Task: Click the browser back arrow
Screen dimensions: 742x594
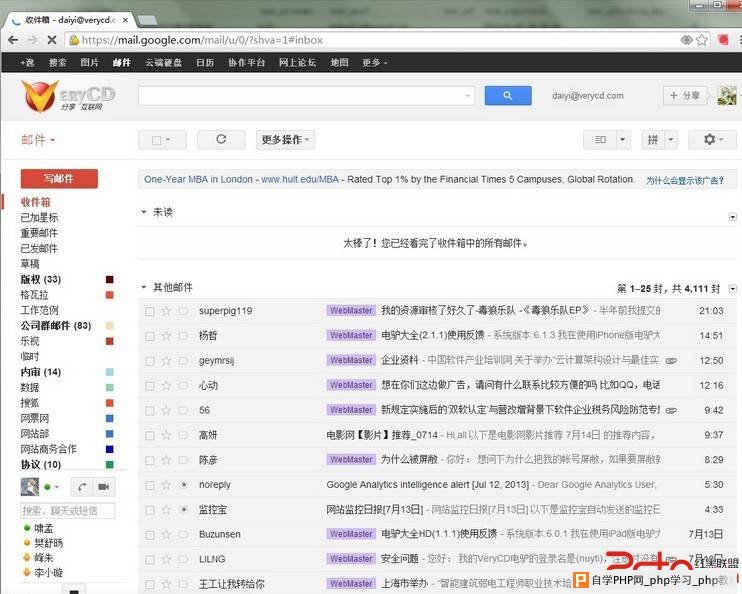Action: [13, 40]
